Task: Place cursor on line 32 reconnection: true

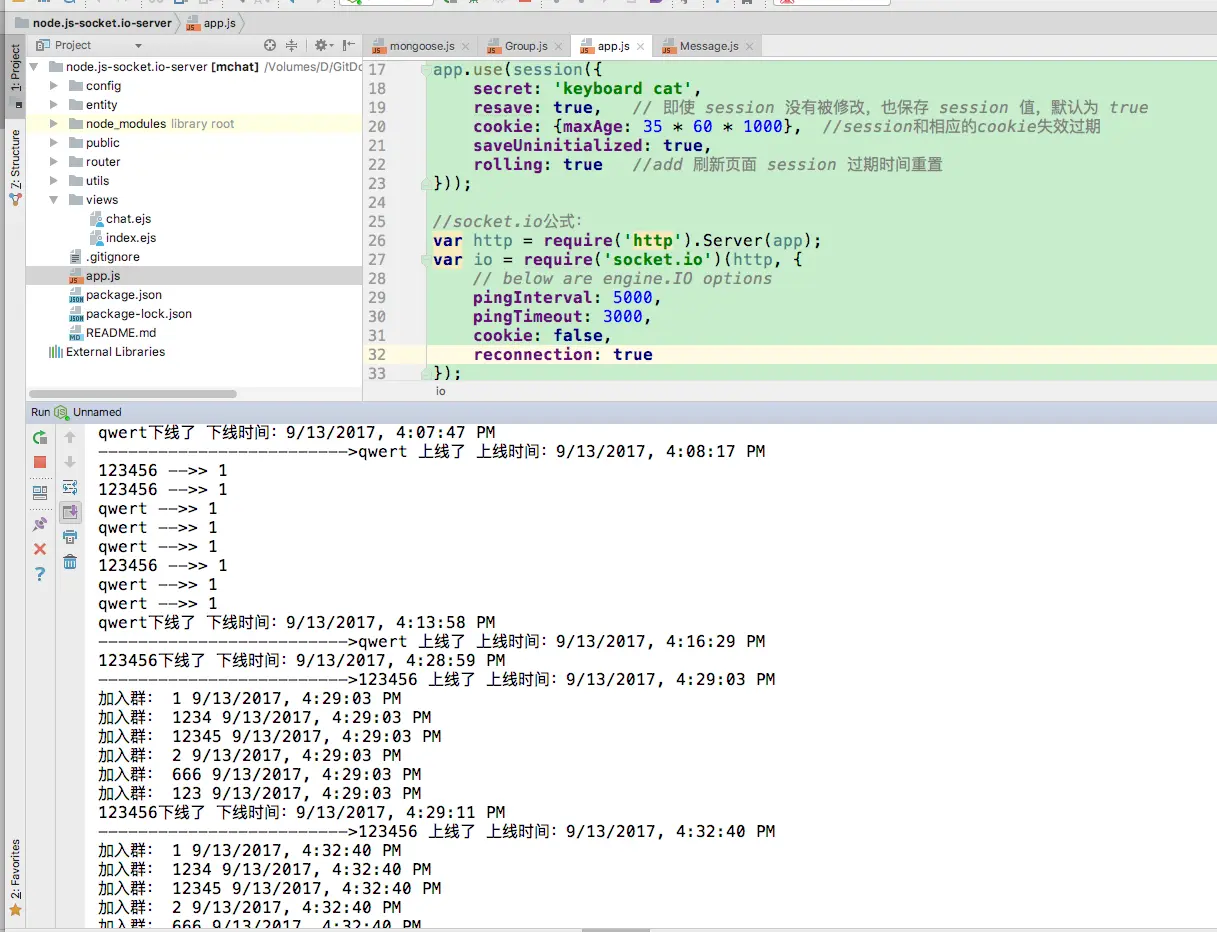Action: coord(563,355)
